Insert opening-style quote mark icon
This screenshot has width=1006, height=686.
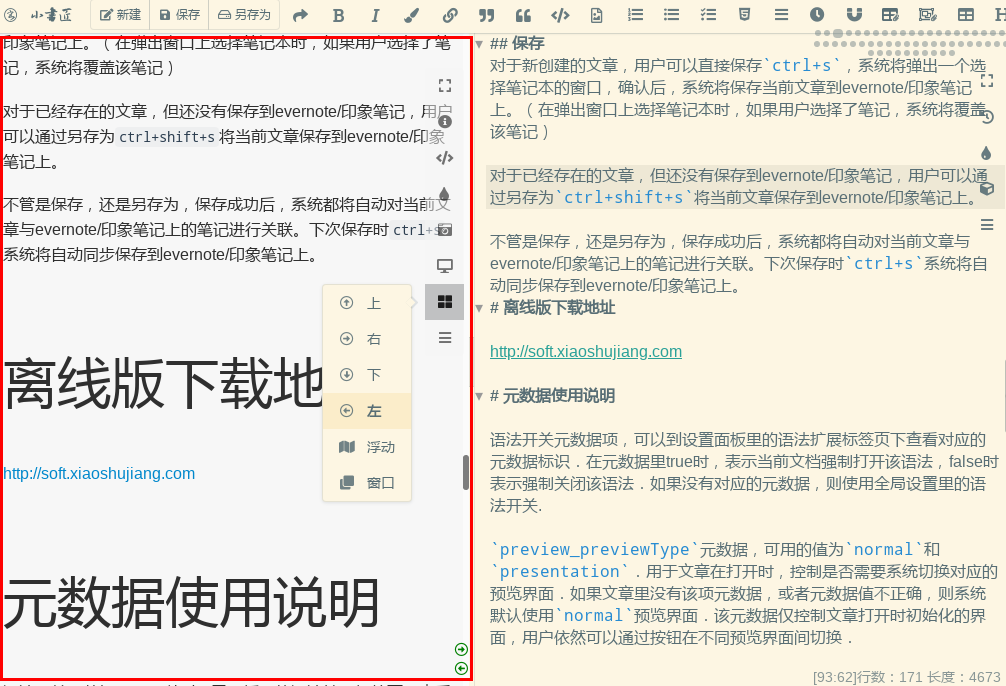(x=524, y=15)
